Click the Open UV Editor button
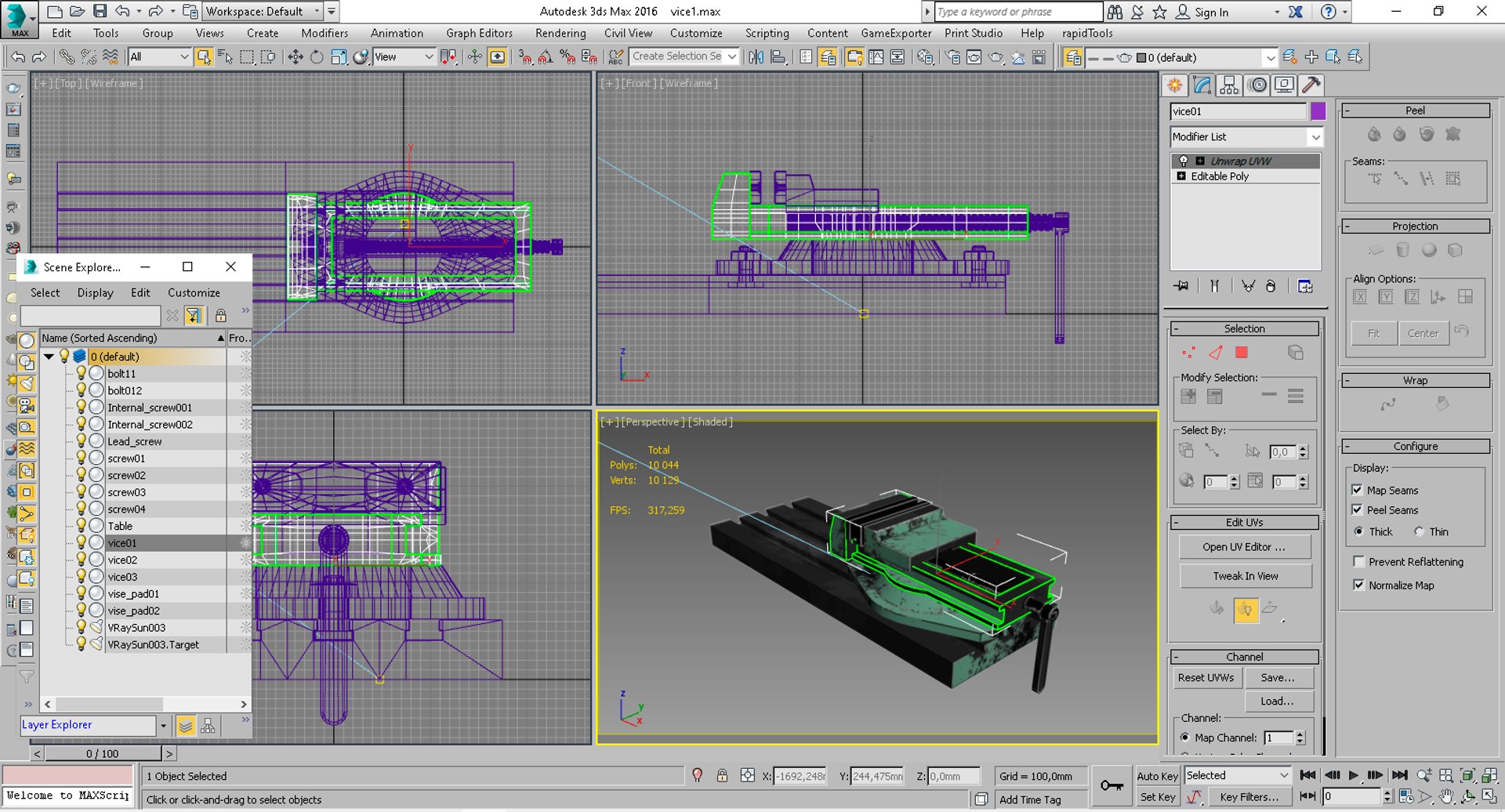 (1245, 546)
